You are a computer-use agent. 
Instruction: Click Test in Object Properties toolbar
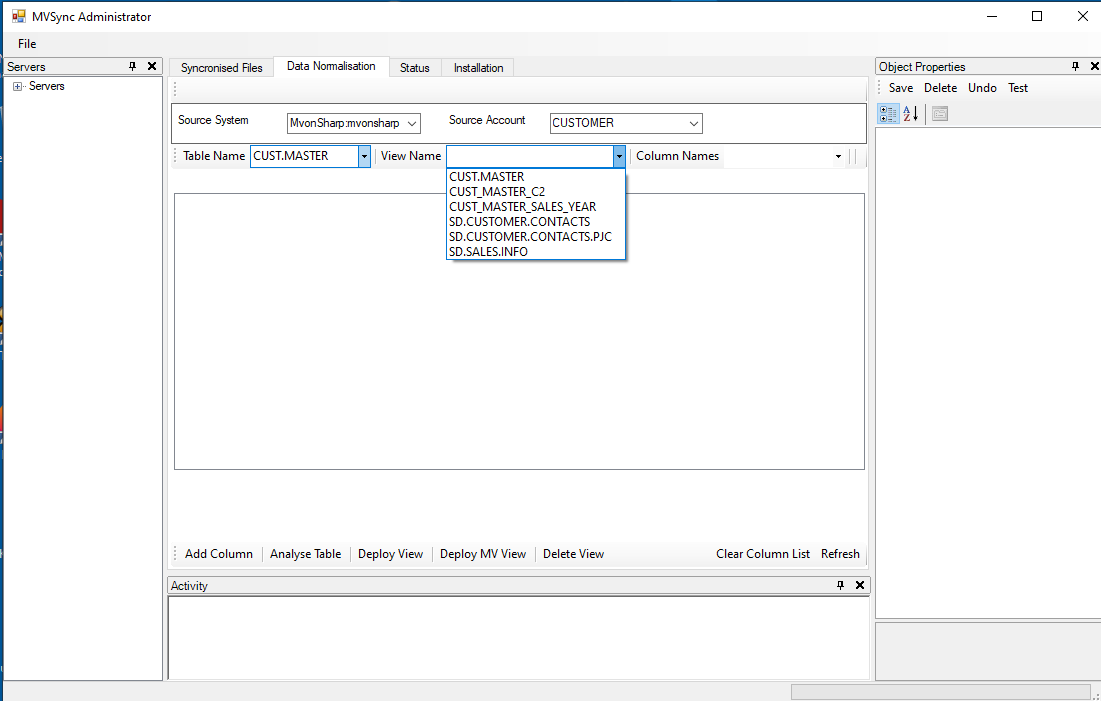pyautogui.click(x=1018, y=88)
